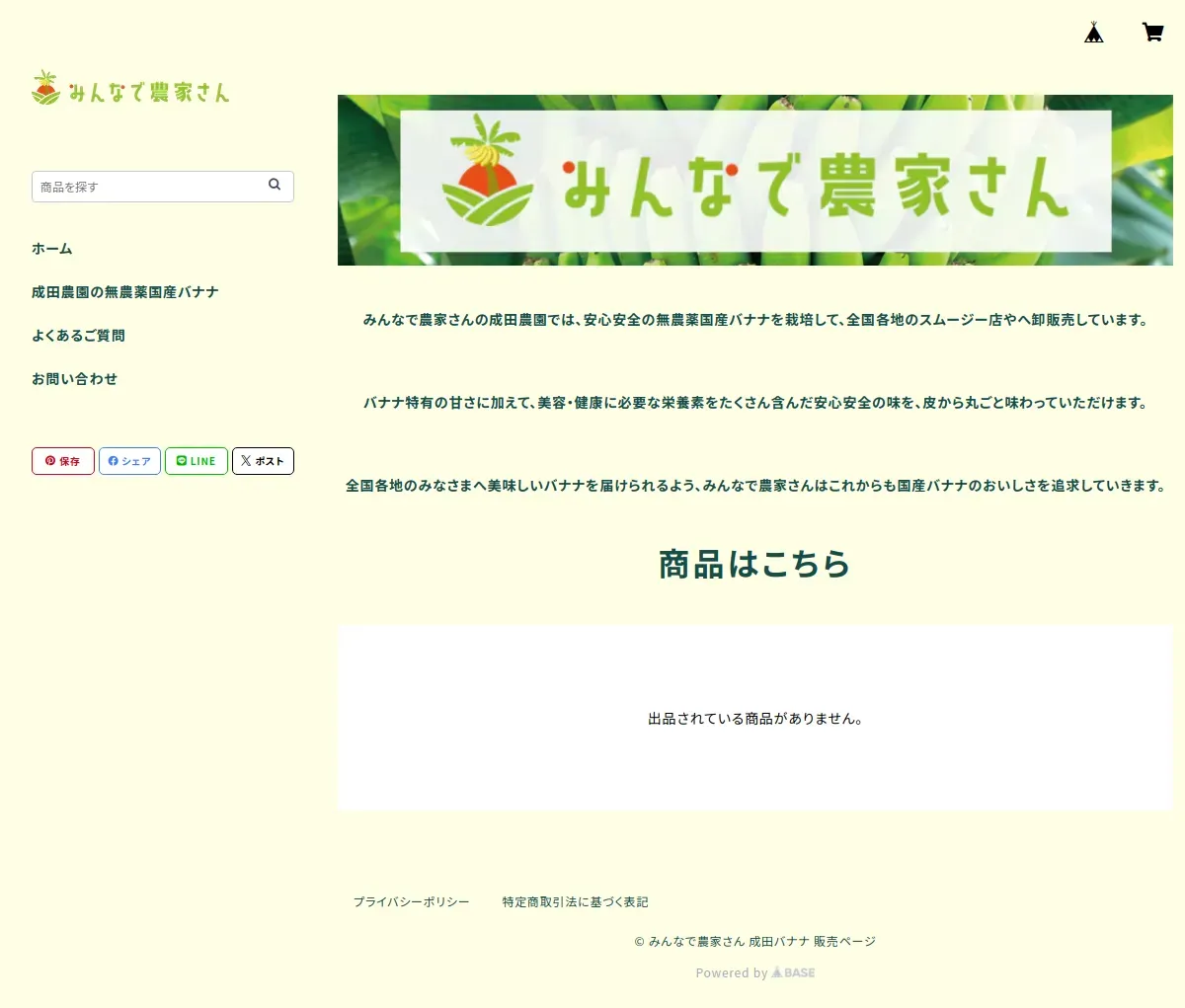Click the paragraph starting 全国各地のみなさまへ
Screen dimensions: 1185x1008
pyautogui.click(x=755, y=486)
